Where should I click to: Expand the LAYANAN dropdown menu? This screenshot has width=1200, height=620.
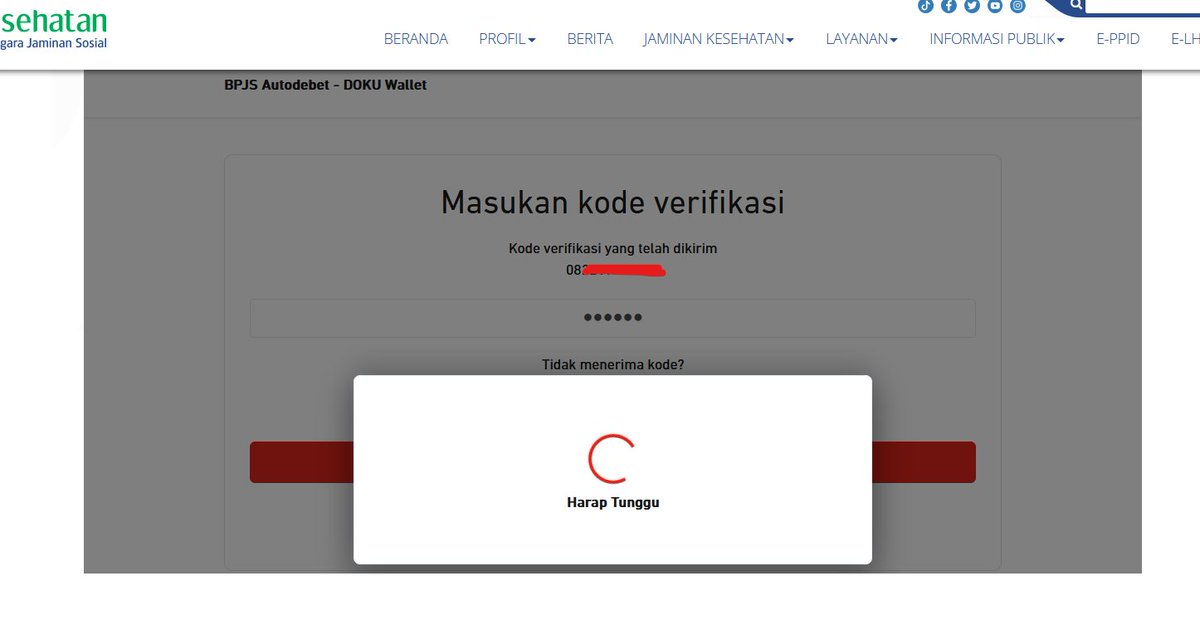862,39
